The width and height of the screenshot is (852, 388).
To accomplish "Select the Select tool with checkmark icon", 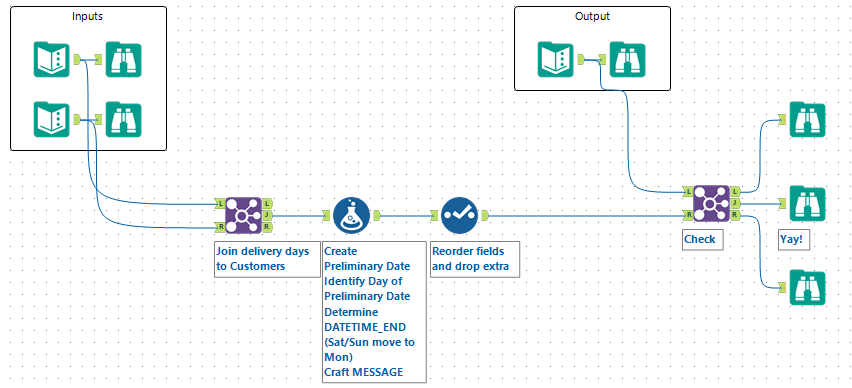I will coord(460,216).
